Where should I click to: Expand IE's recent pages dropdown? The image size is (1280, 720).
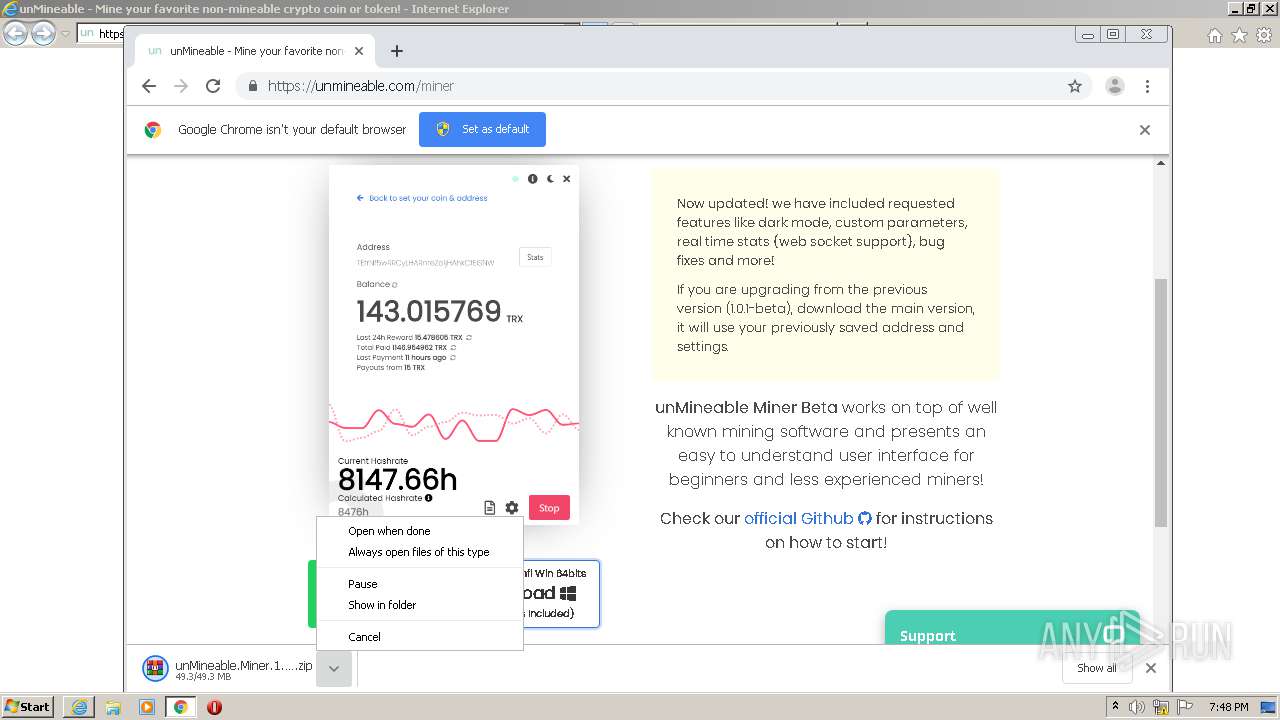click(x=65, y=33)
